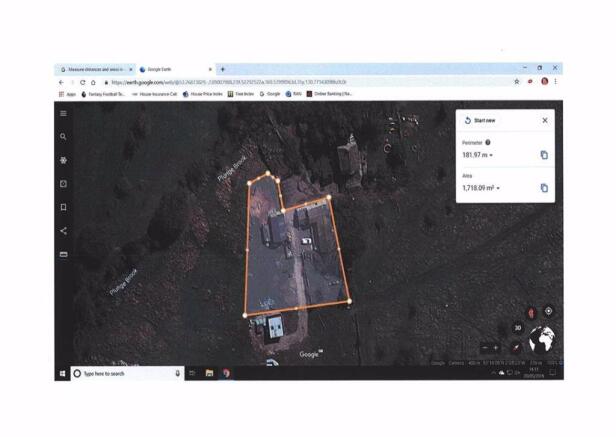Open House Insurance bookmark
616x437 pixels.
coord(154,94)
